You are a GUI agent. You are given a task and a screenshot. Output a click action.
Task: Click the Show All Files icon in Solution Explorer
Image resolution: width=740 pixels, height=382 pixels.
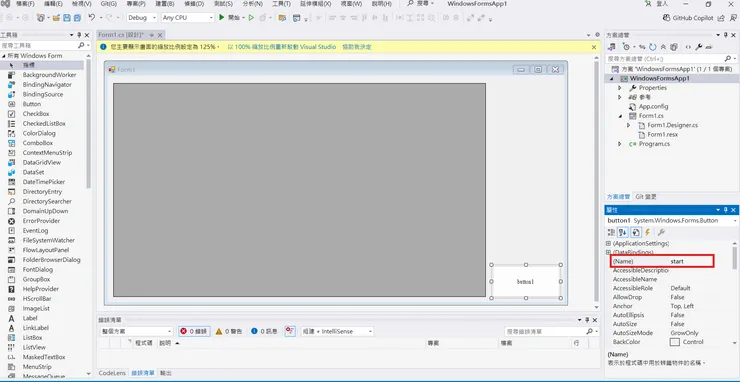(673, 47)
